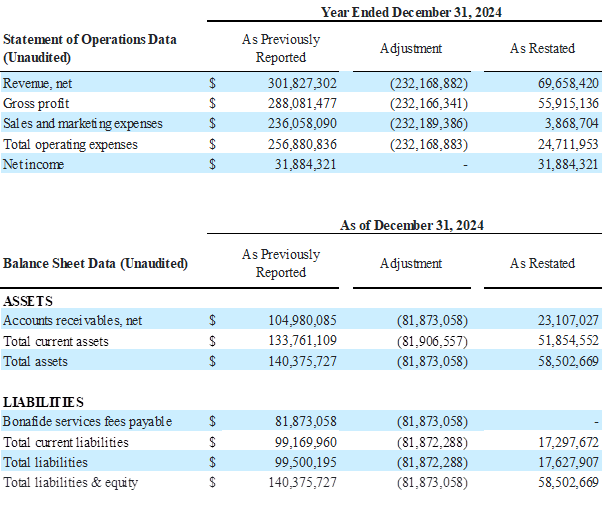The width and height of the screenshot is (604, 514).
Task: Select Accounts receivables restated value 23,107,027
Action: tap(567, 320)
